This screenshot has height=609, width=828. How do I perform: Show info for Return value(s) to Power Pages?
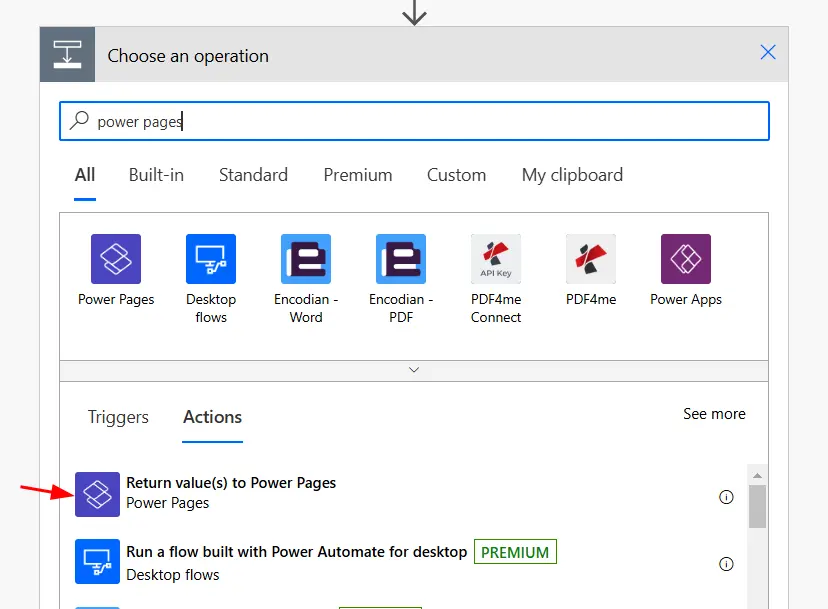pyautogui.click(x=726, y=497)
